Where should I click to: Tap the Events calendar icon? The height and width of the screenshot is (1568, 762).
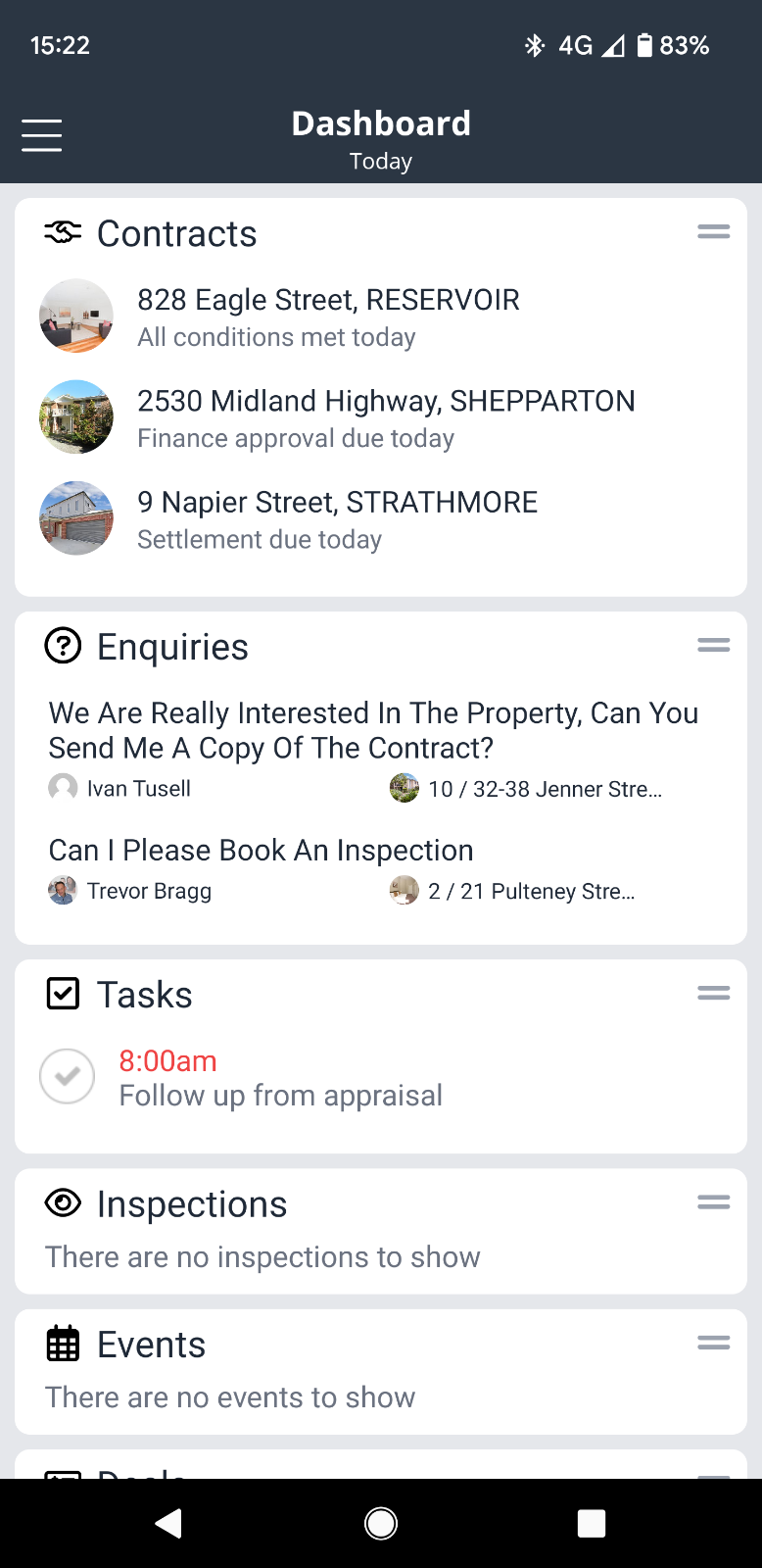[x=63, y=1344]
